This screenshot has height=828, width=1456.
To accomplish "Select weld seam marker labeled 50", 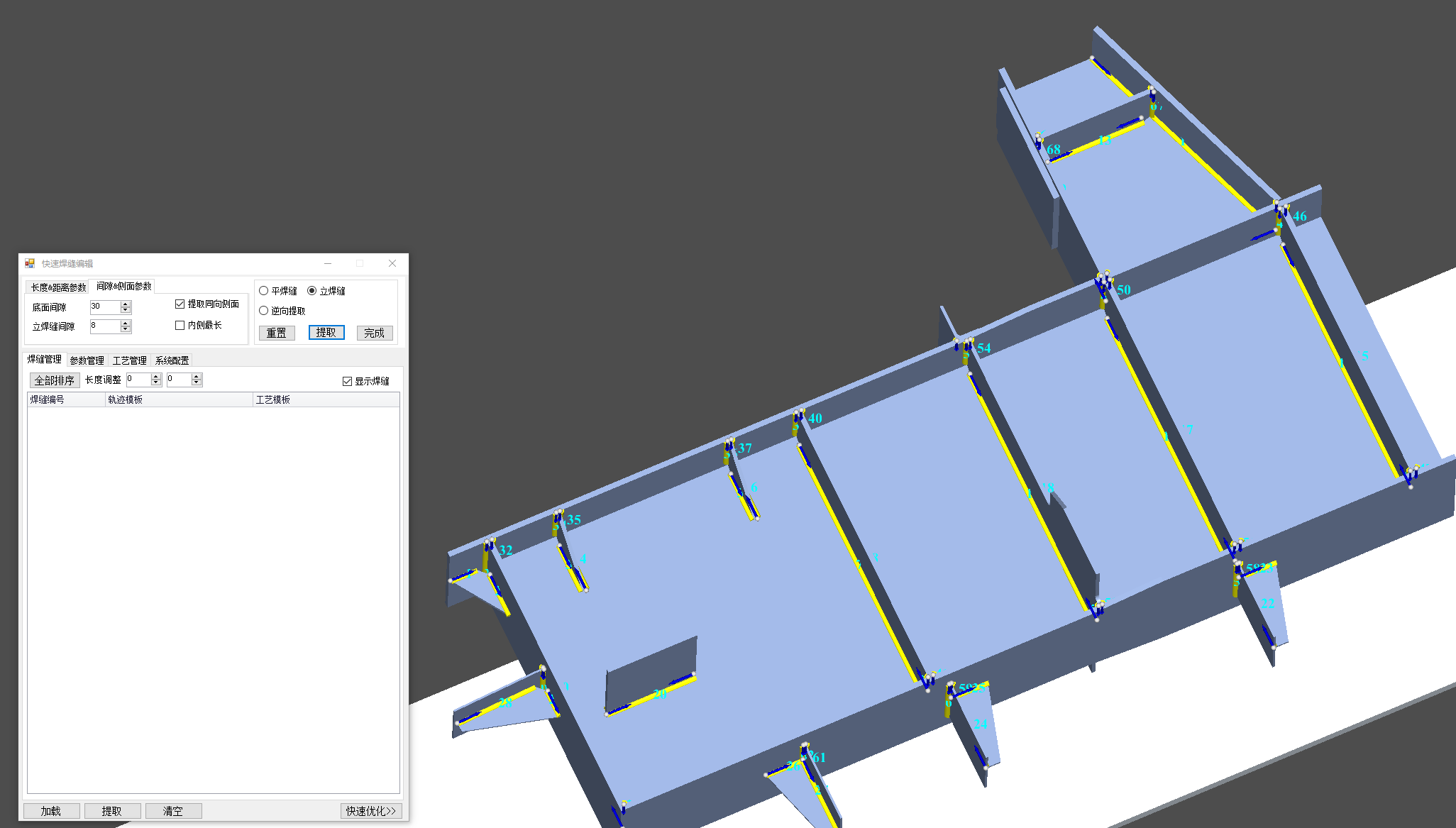I will point(1123,290).
